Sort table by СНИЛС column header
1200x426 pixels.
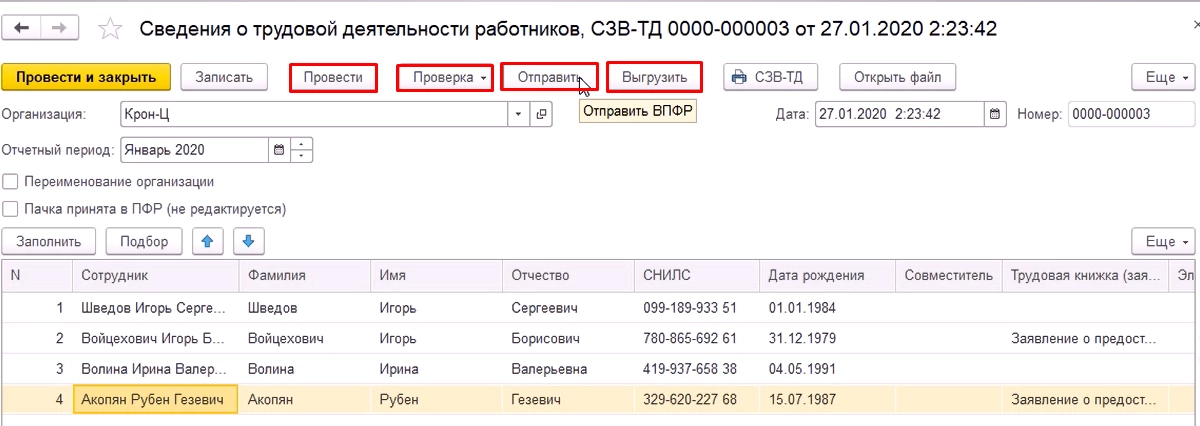point(667,276)
